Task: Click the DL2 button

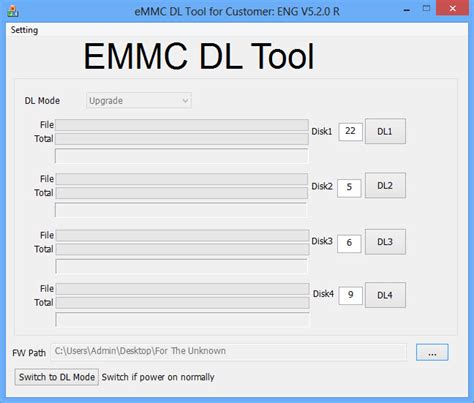Action: (x=385, y=185)
